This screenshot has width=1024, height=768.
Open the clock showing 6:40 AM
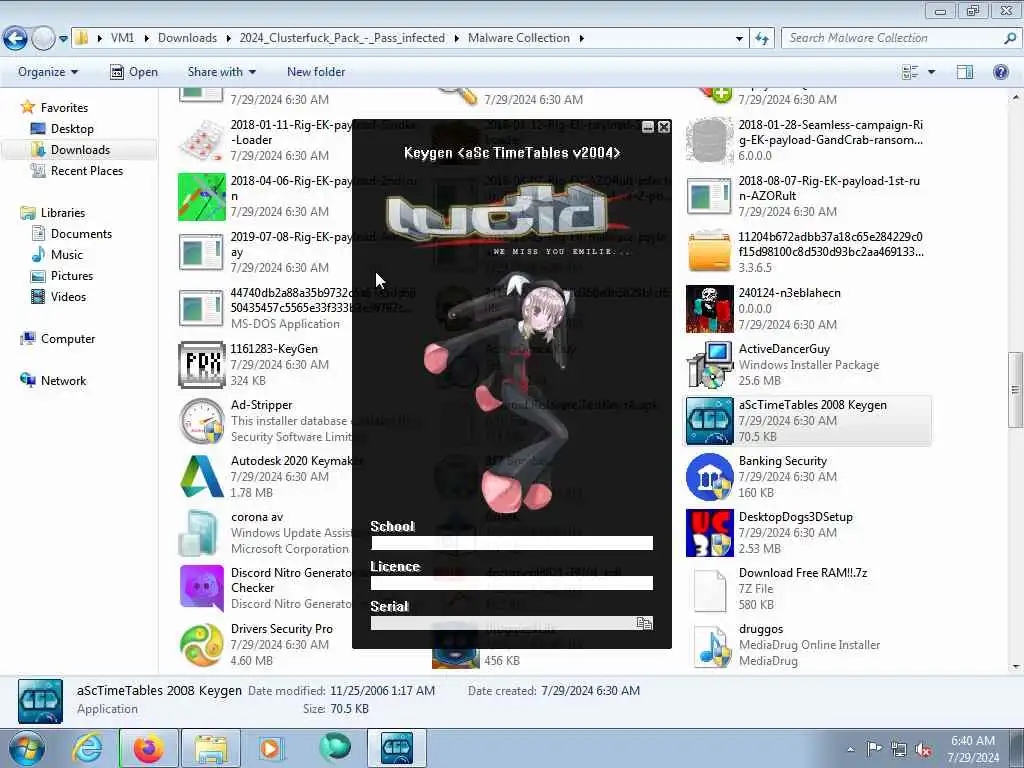(x=973, y=748)
